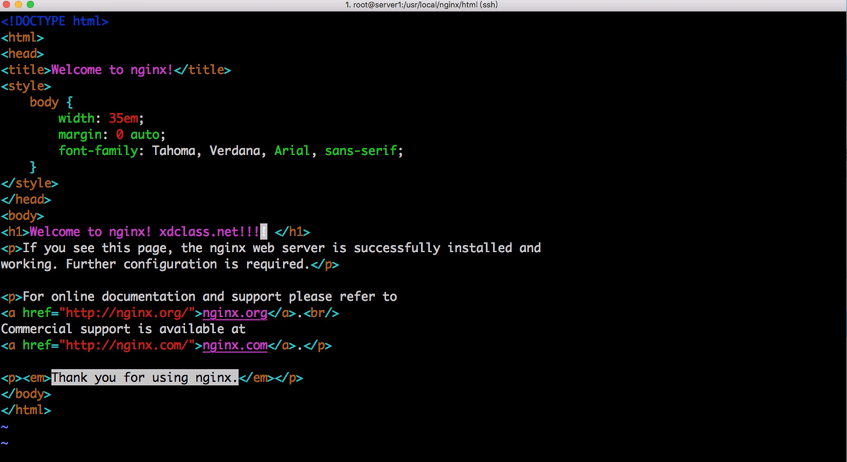Image resolution: width=847 pixels, height=462 pixels.
Task: Click the underlined 'nginx.org' link text
Action: click(235, 313)
